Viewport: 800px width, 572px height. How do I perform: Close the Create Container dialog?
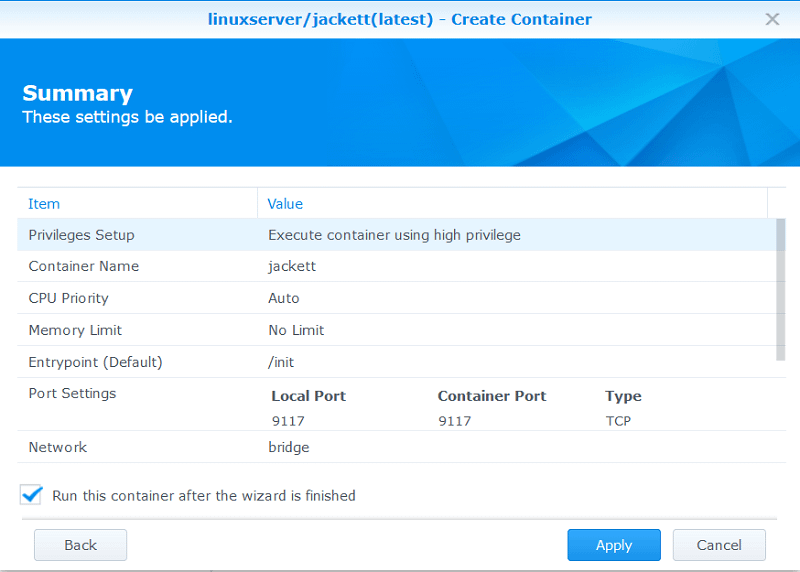(x=772, y=19)
